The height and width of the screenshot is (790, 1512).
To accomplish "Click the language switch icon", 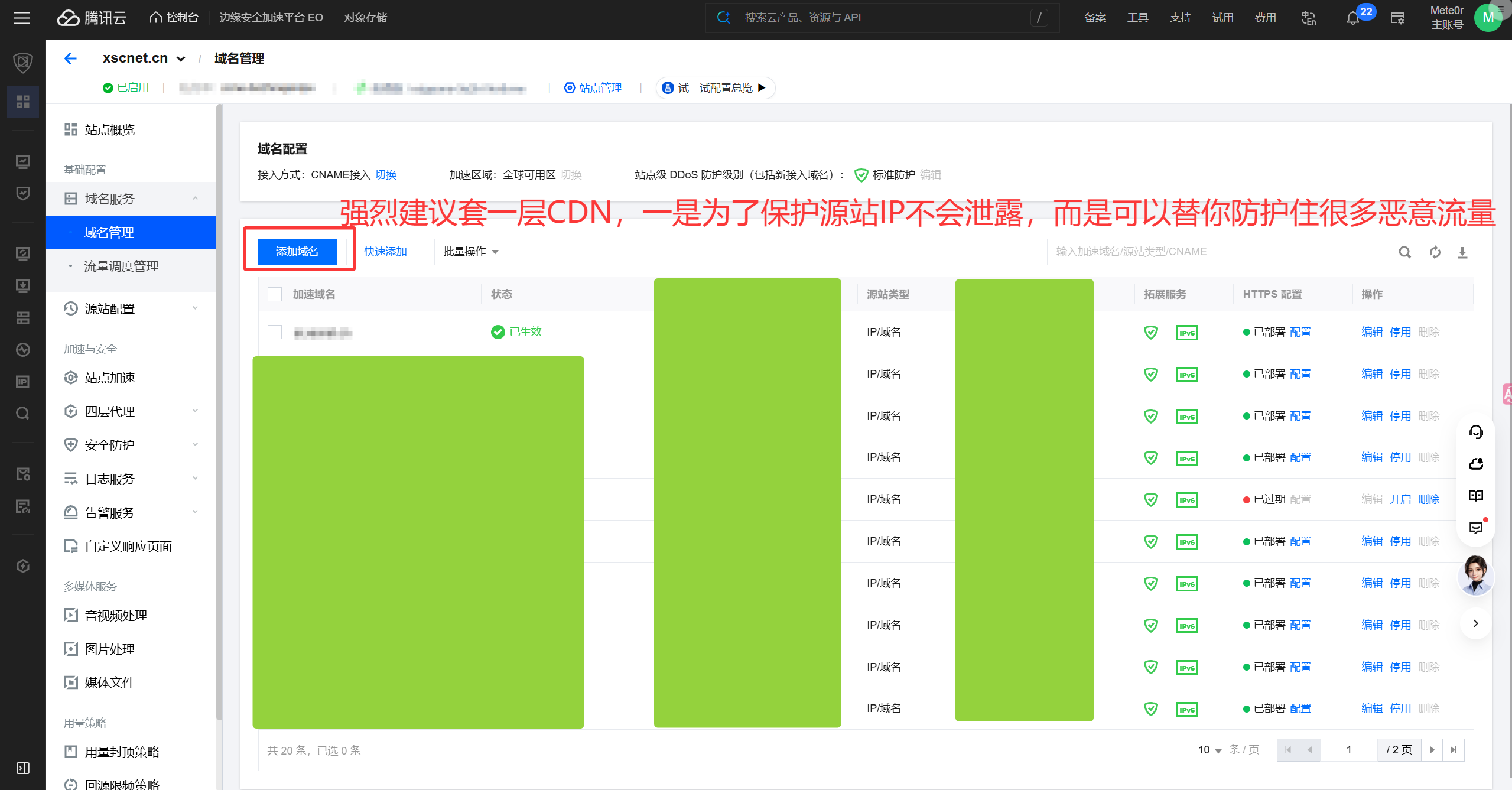I will [1309, 18].
